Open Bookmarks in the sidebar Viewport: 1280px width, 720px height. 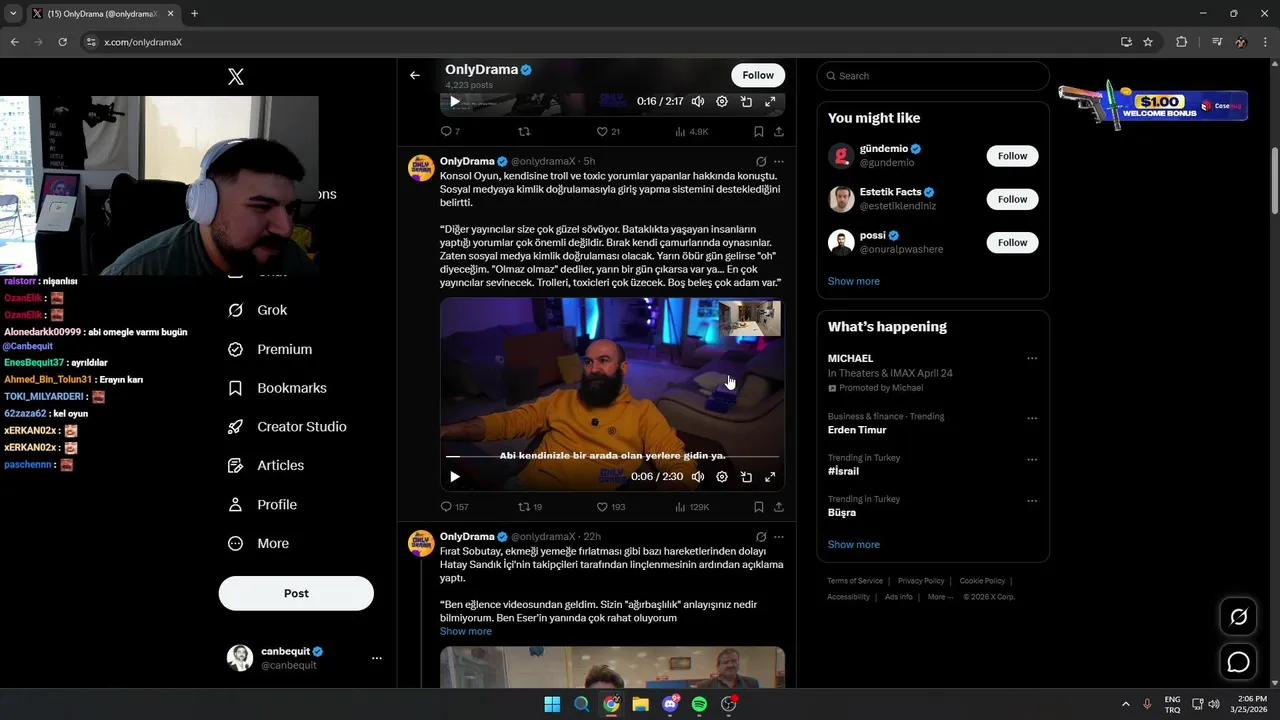(277, 388)
